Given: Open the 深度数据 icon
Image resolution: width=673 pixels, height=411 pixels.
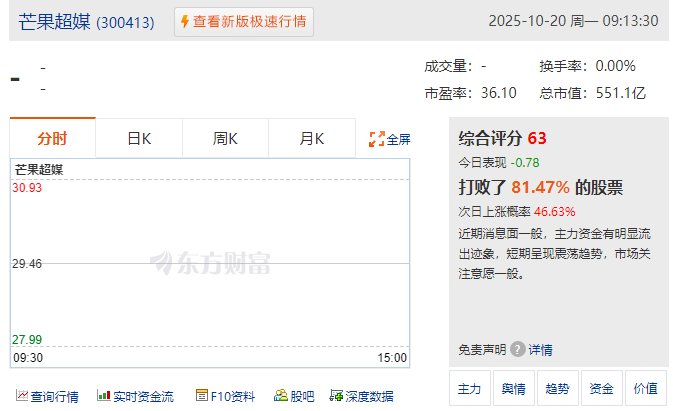Looking at the screenshot, I should tap(336, 396).
